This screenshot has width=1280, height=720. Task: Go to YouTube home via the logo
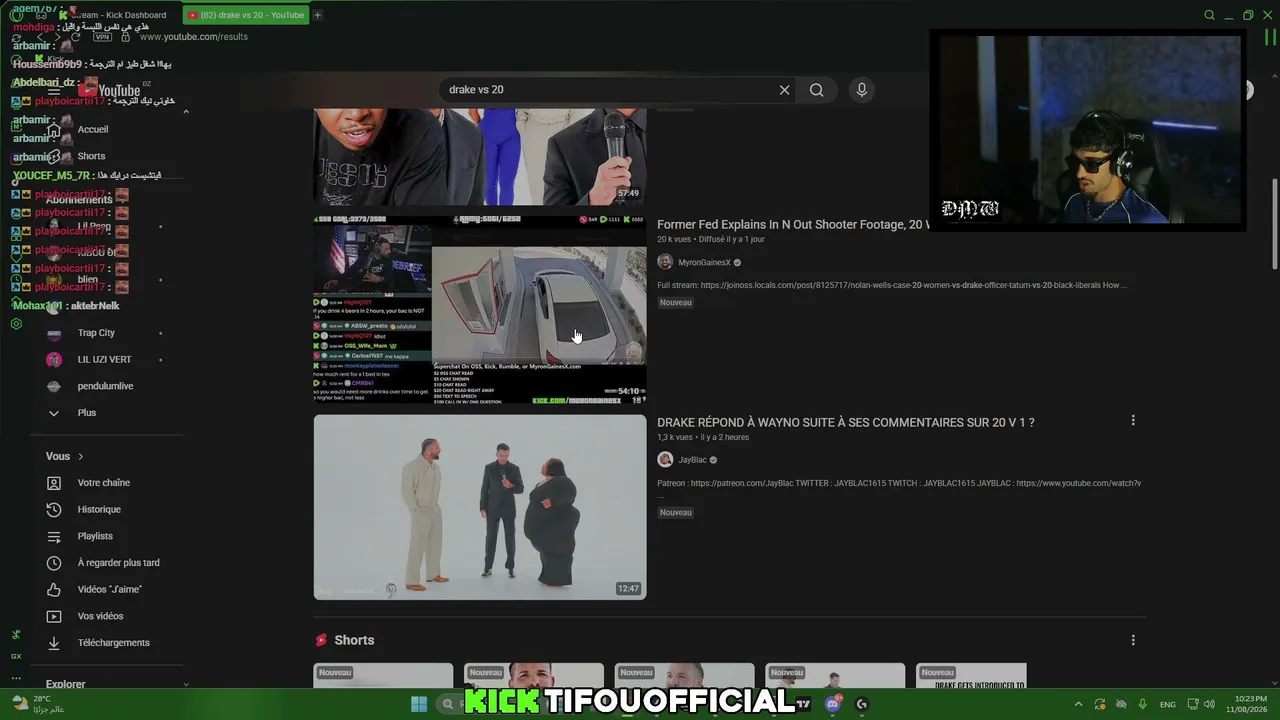click(109, 91)
